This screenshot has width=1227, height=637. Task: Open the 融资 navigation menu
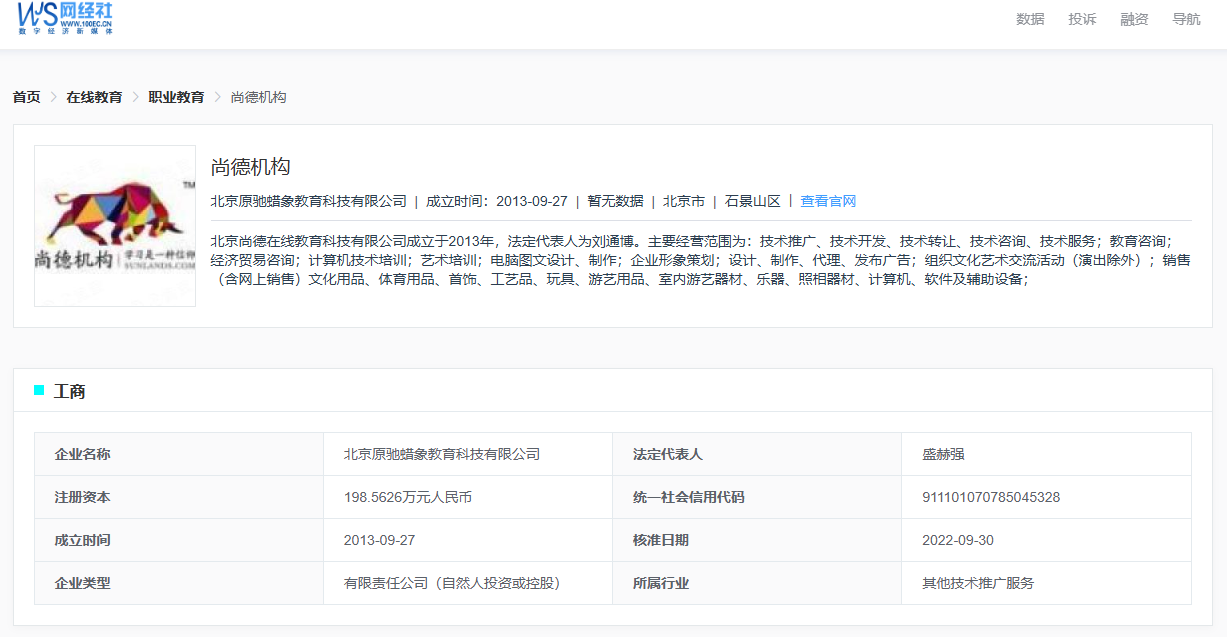1134,19
